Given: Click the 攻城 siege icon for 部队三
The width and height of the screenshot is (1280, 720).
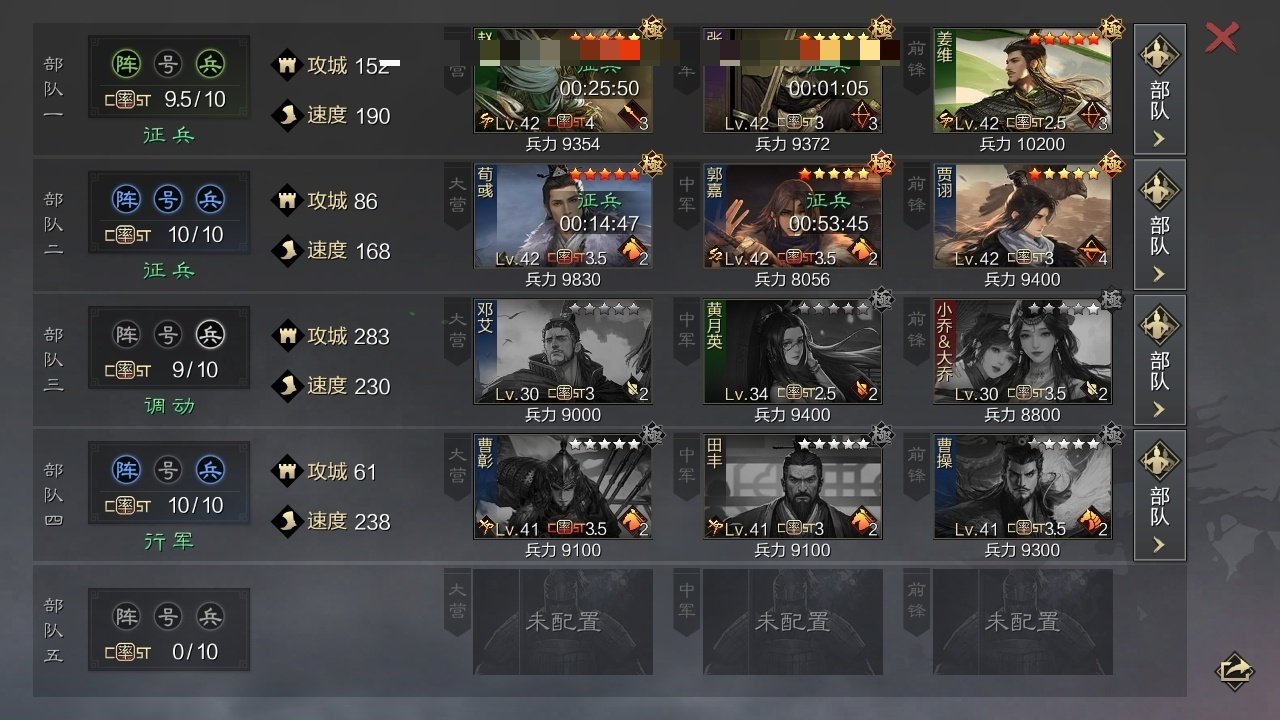Looking at the screenshot, I should 288,336.
